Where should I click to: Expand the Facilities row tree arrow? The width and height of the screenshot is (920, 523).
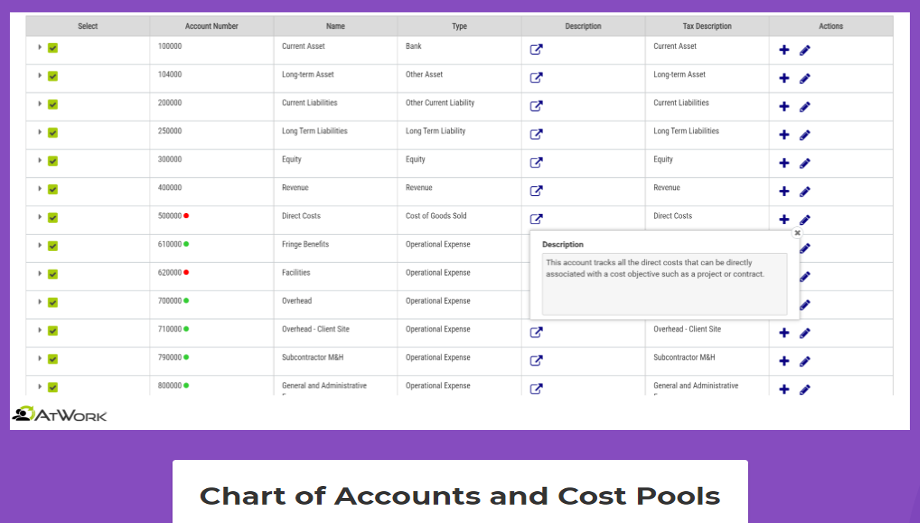click(40, 274)
